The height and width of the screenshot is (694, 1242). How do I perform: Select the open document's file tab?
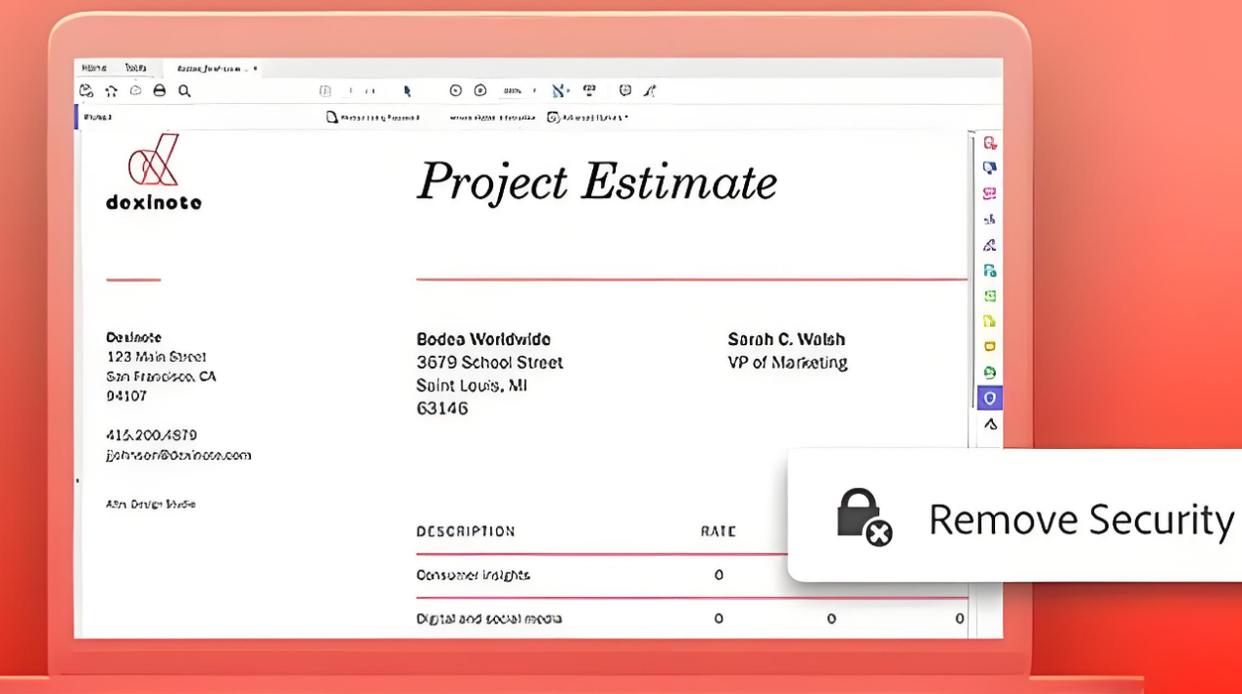click(x=215, y=68)
